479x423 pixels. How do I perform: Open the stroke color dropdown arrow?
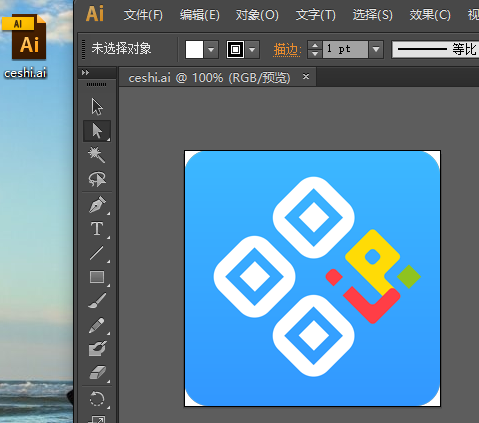click(x=252, y=50)
